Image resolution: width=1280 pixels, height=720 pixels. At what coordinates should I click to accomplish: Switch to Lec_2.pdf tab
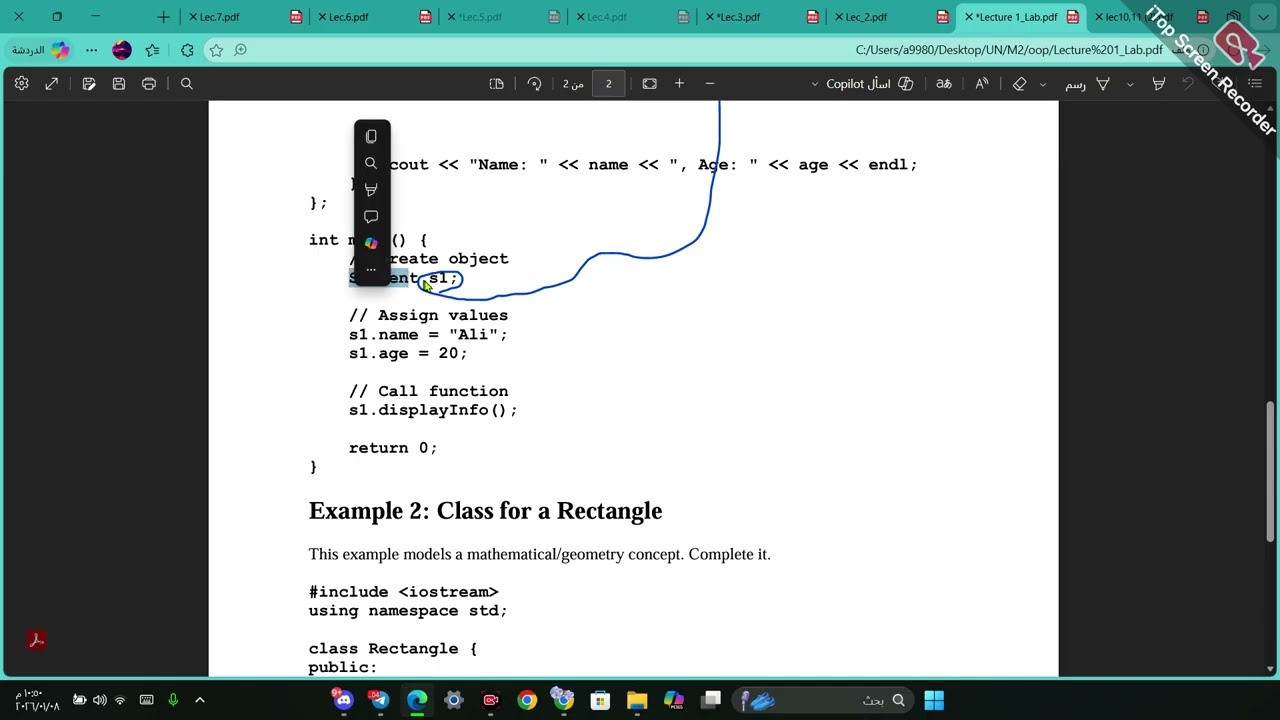click(x=891, y=17)
